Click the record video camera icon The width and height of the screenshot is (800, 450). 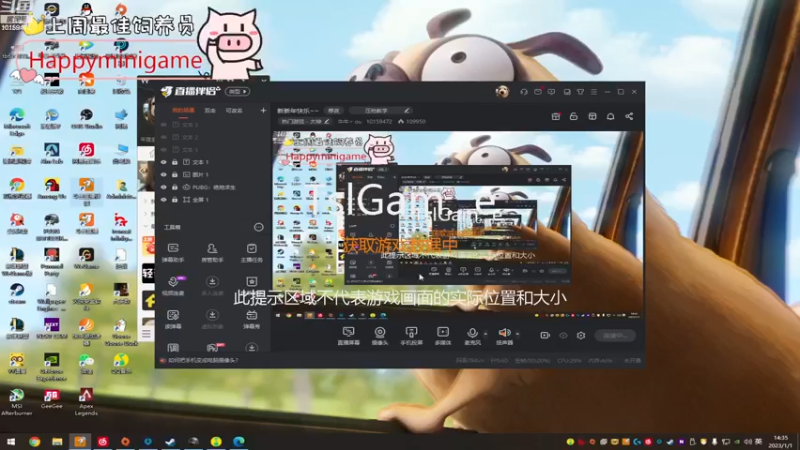(545, 335)
